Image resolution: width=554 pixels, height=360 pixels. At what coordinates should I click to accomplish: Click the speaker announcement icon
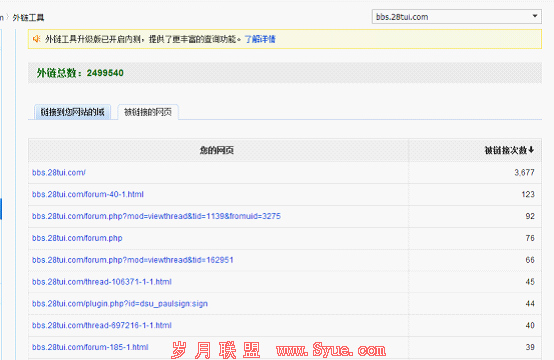pyautogui.click(x=36, y=39)
